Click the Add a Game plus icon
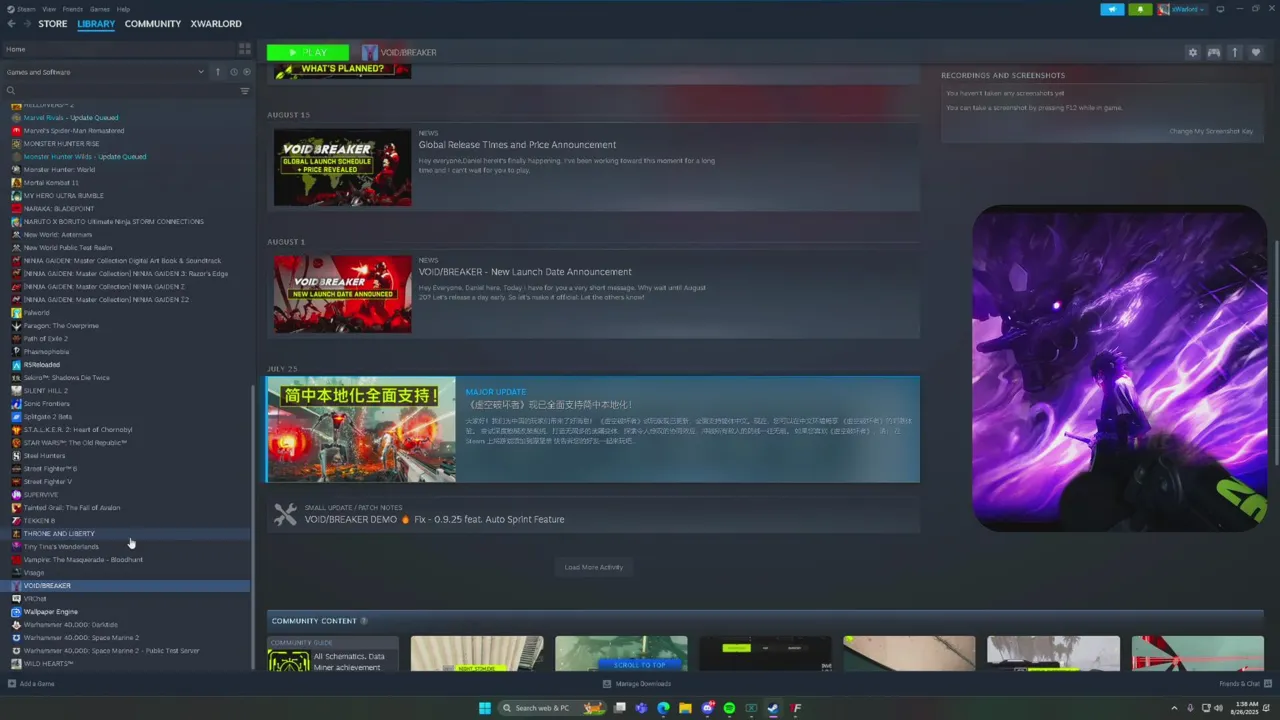 pyautogui.click(x=11, y=684)
